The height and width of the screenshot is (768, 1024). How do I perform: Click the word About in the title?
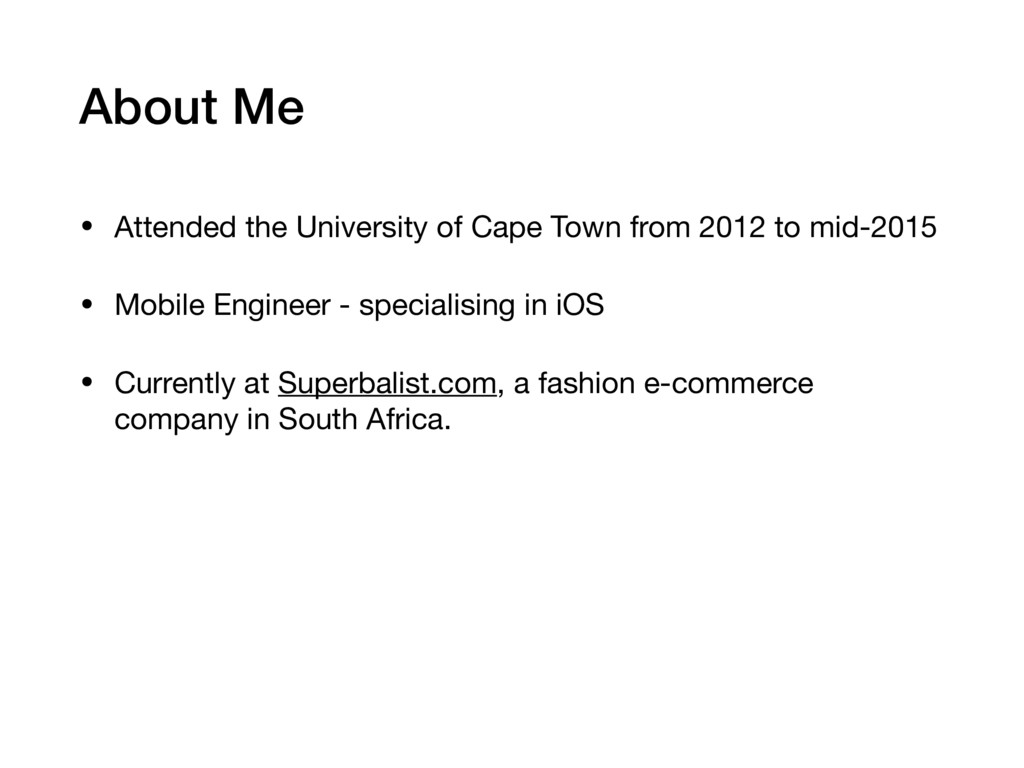[x=148, y=106]
